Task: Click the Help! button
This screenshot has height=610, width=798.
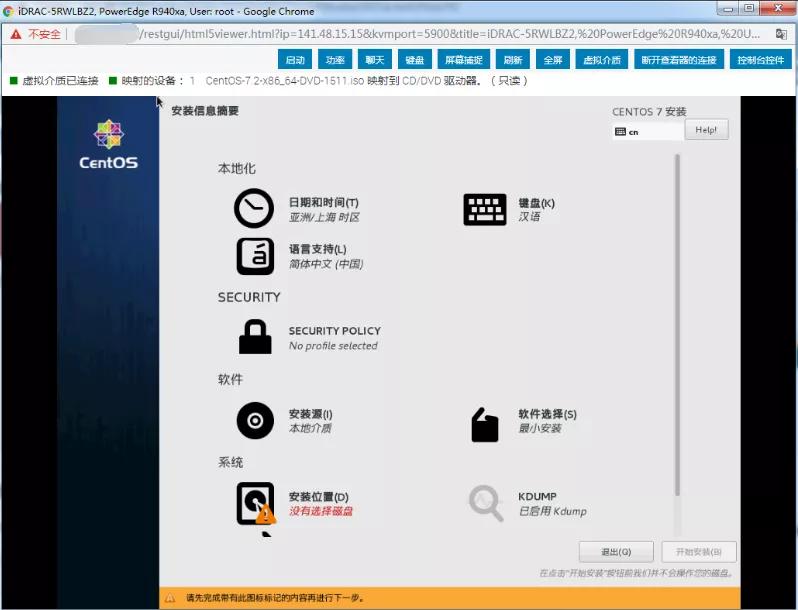Action: tap(706, 130)
